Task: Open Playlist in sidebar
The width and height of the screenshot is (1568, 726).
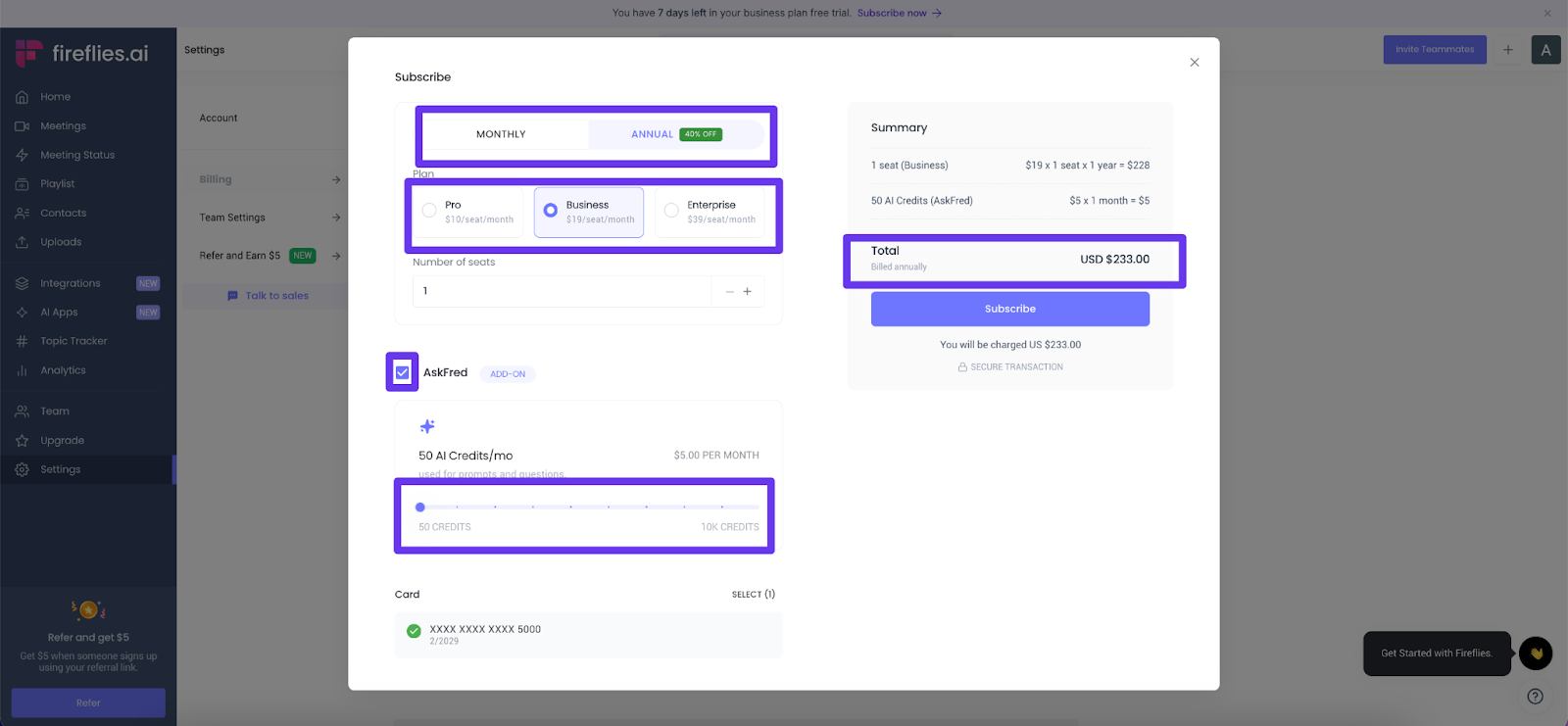Action: pos(57,184)
